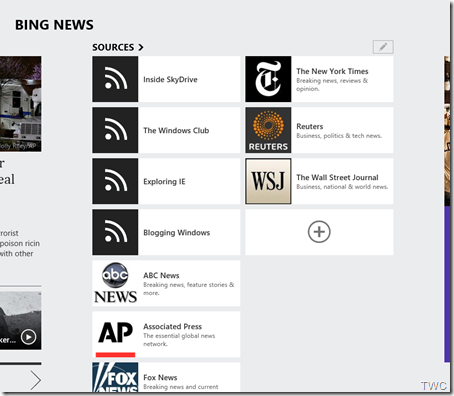454x396 pixels.
Task: Click the right arrow at bottom left
Action: point(36,380)
